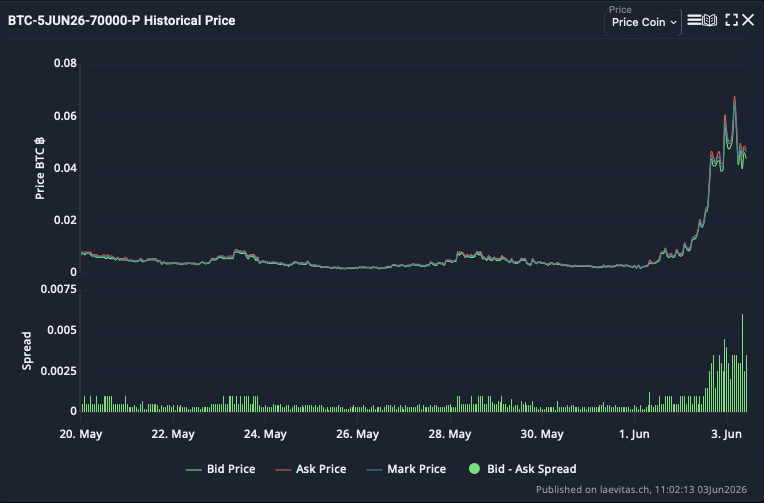Click the 0.005 spread axis value

pos(62,330)
